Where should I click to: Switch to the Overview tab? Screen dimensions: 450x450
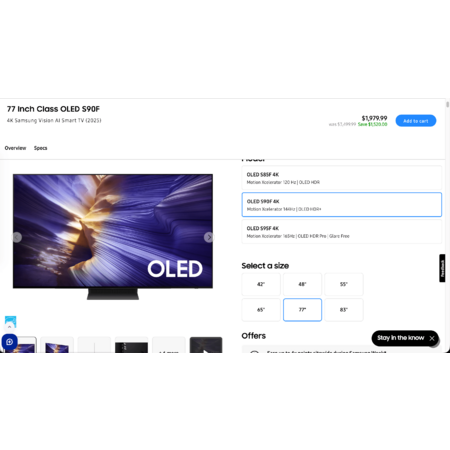tap(15, 148)
